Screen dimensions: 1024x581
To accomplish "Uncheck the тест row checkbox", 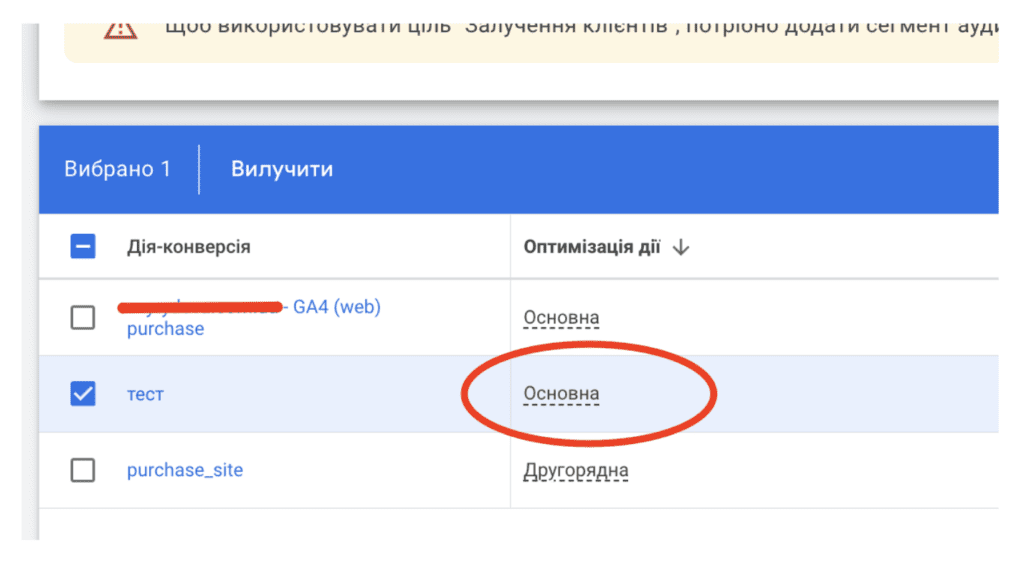I will tap(83, 394).
